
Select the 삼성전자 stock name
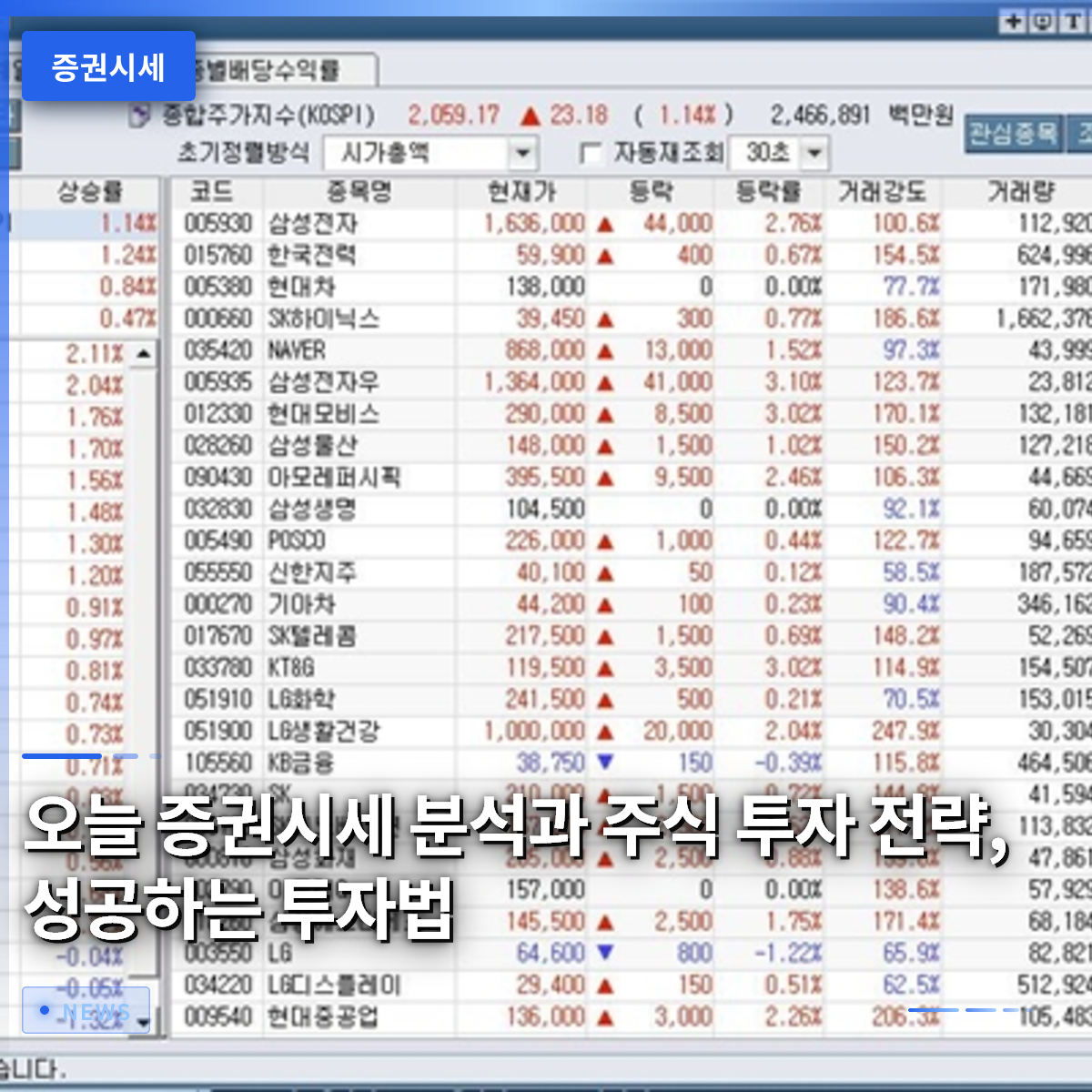pos(312,223)
